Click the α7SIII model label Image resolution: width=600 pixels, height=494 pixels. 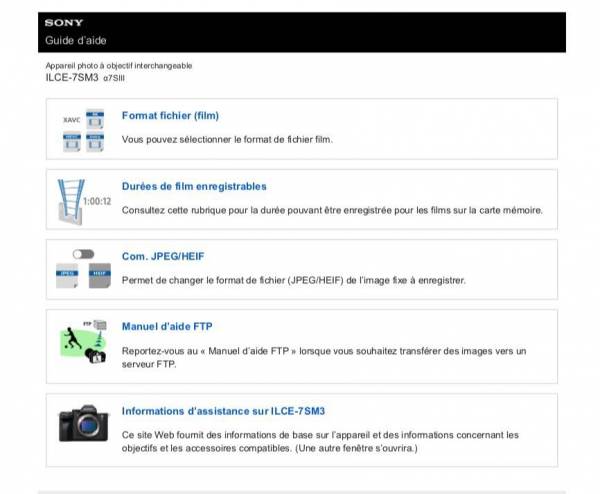pyautogui.click(x=115, y=78)
